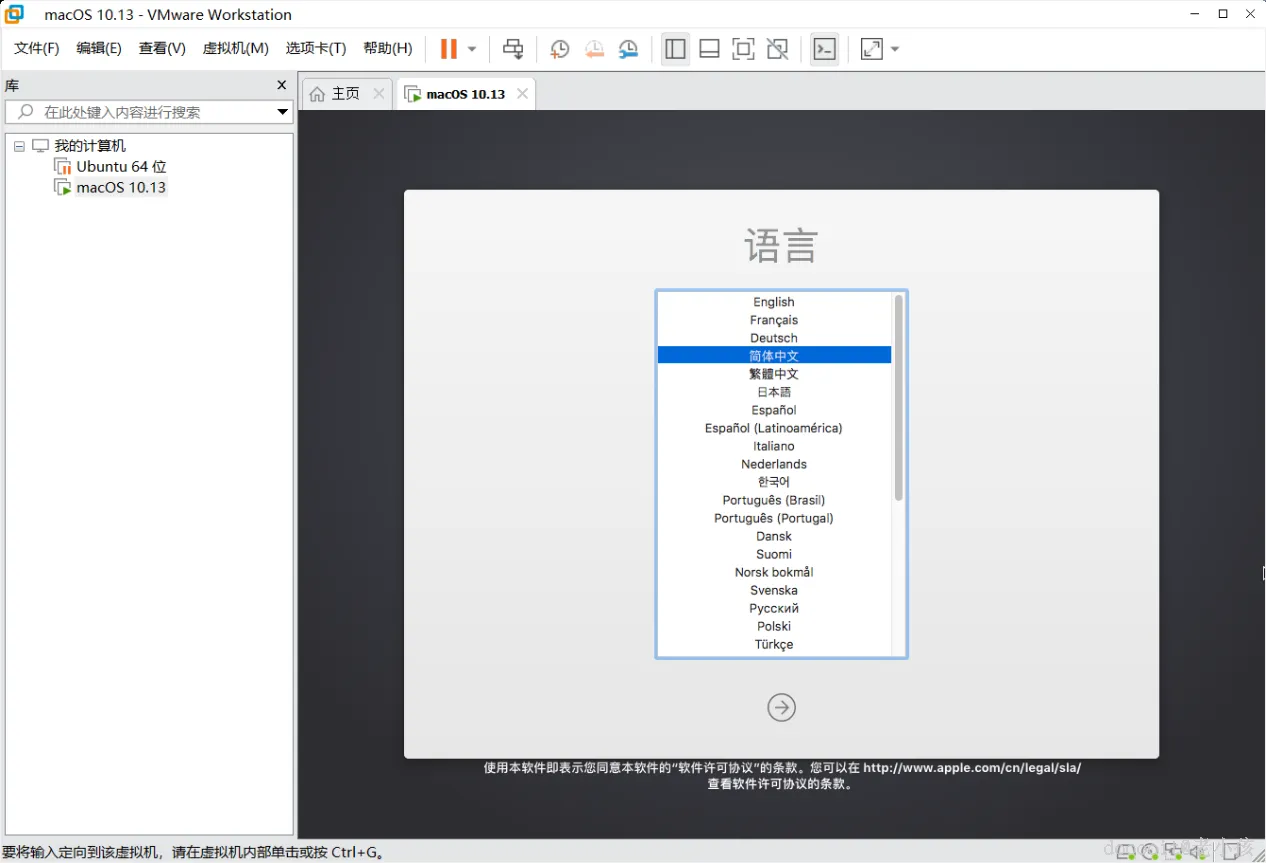Choose Português (Brasil) language
The height and width of the screenshot is (863, 1266).
click(x=774, y=500)
